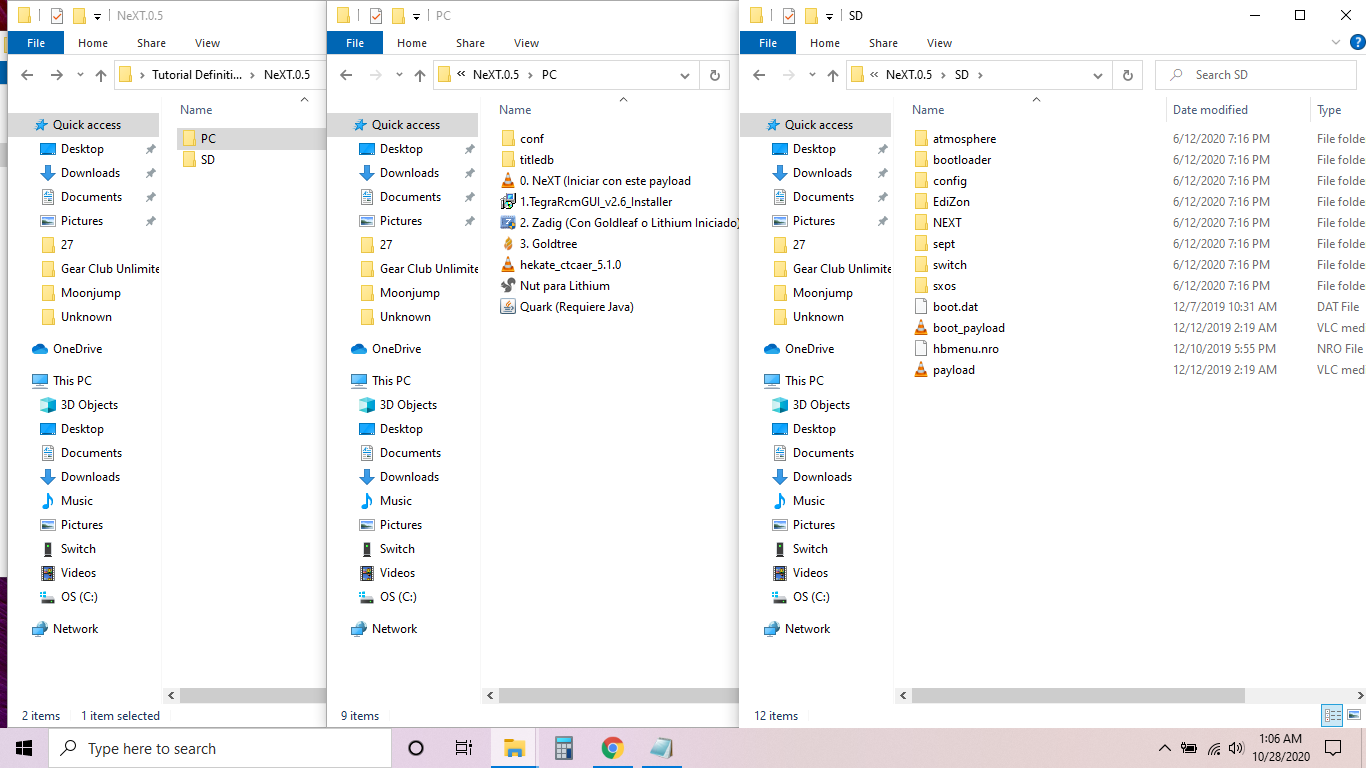Open address bar history dropdown in PC window
The height and width of the screenshot is (768, 1366).
click(685, 75)
